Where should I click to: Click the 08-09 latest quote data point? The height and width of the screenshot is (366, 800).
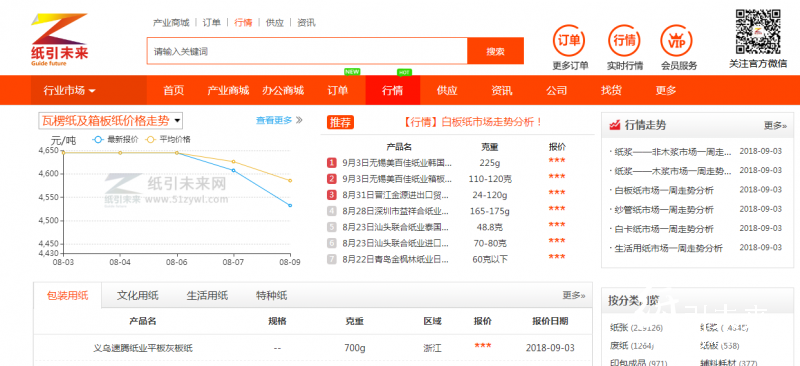(290, 205)
